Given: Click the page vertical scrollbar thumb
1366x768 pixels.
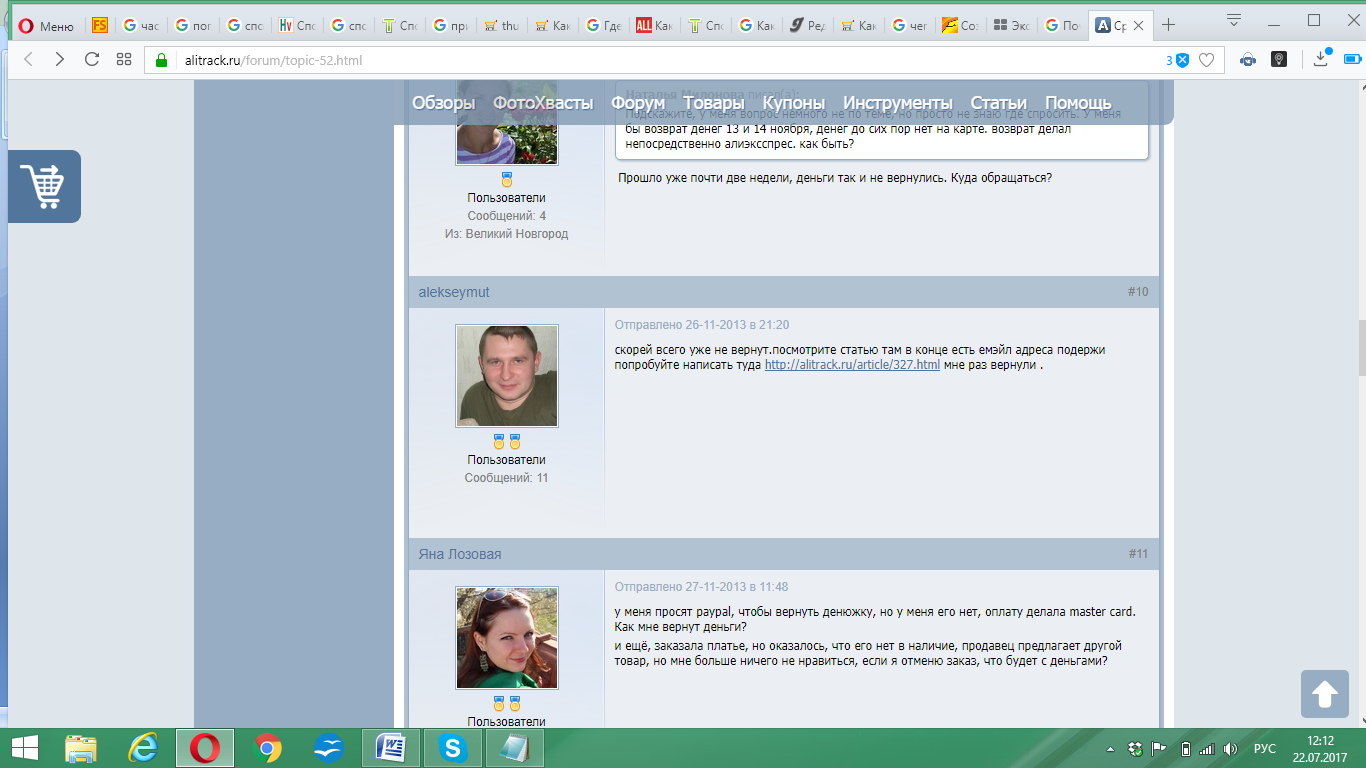Looking at the screenshot, I should tap(1361, 347).
